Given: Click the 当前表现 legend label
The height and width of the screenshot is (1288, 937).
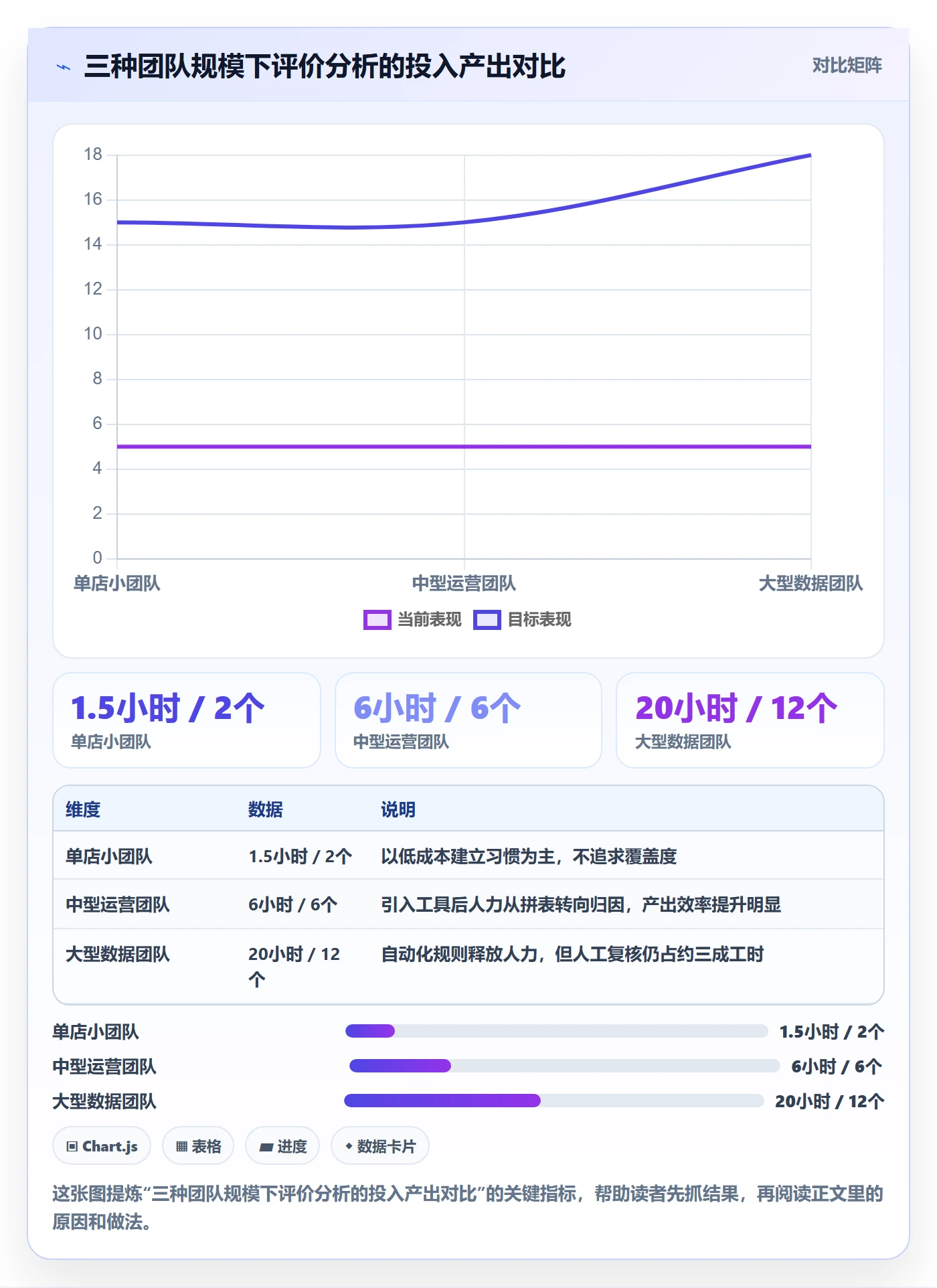Looking at the screenshot, I should point(429,620).
